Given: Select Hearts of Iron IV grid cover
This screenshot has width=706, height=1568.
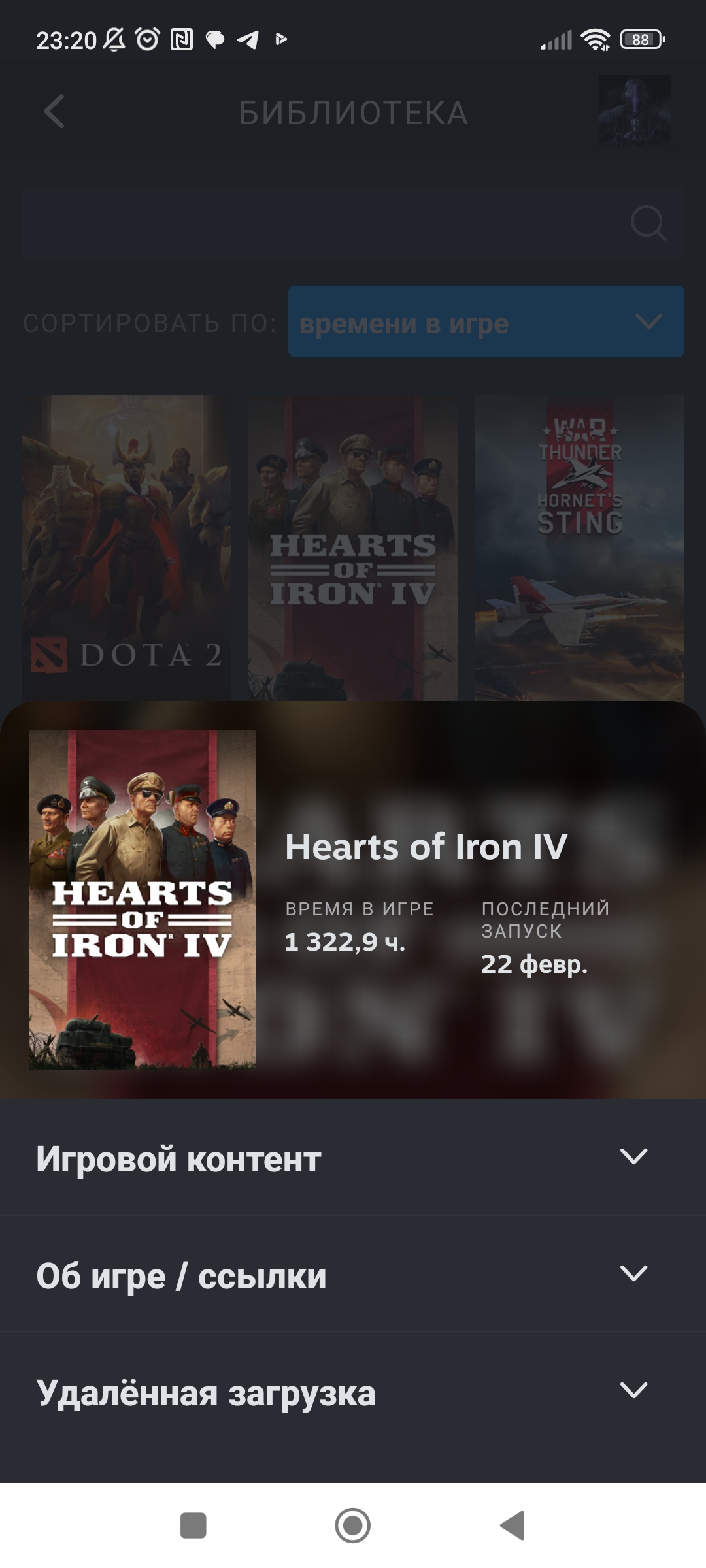Looking at the screenshot, I should [x=352, y=547].
